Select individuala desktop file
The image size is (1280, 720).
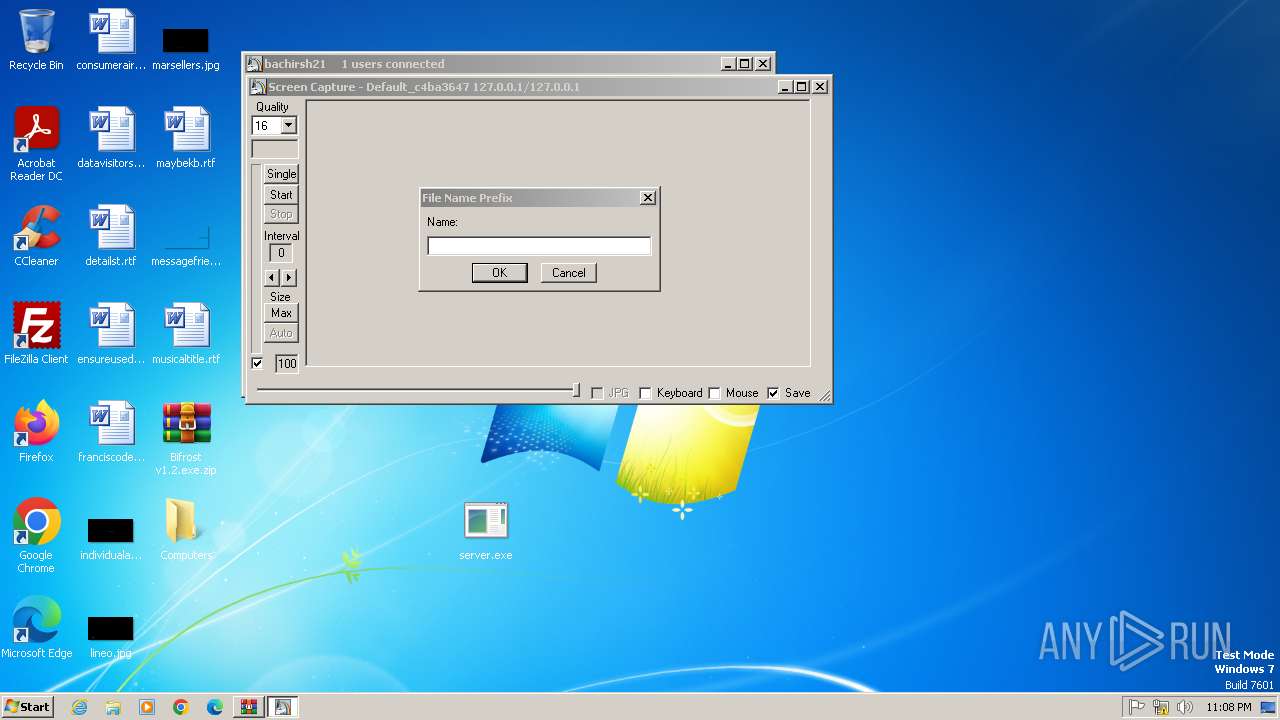pyautogui.click(x=111, y=540)
